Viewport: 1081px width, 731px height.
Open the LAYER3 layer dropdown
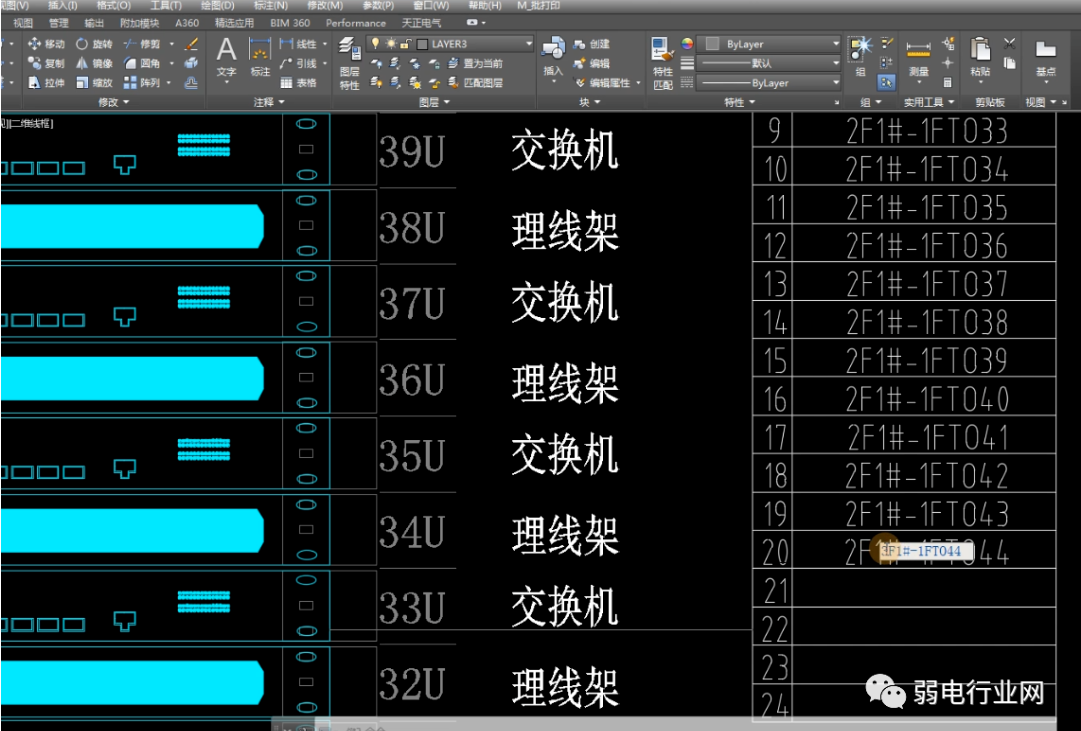pyautogui.click(x=528, y=44)
